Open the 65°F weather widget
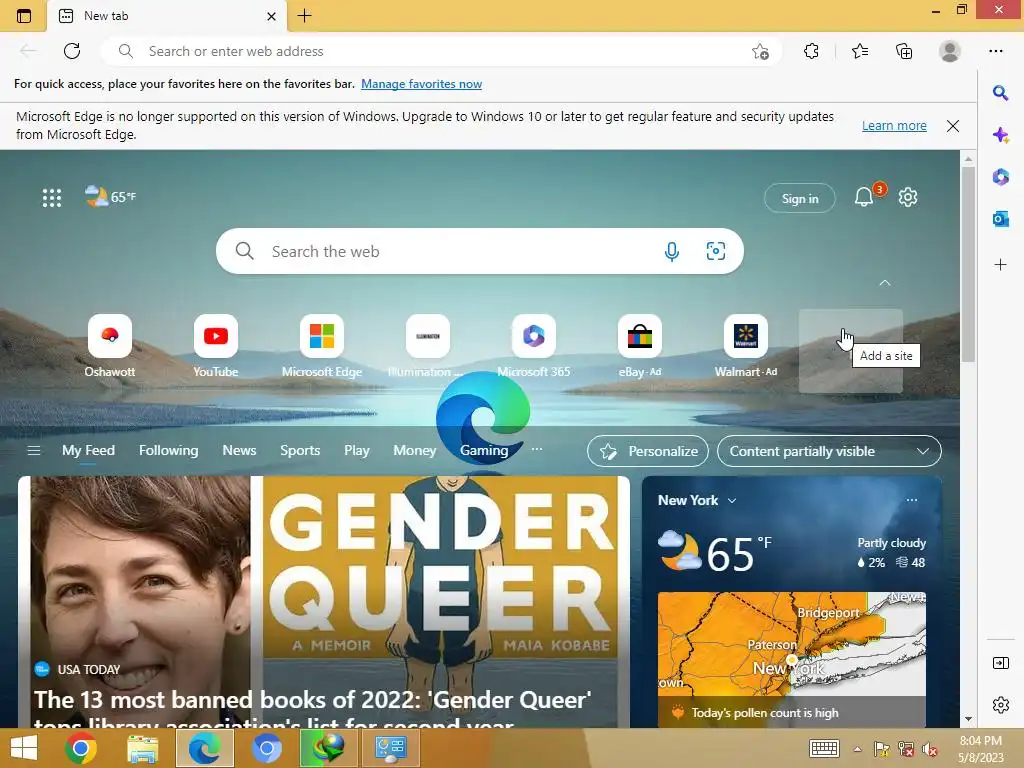Viewport: 1024px width, 768px height. (x=110, y=196)
